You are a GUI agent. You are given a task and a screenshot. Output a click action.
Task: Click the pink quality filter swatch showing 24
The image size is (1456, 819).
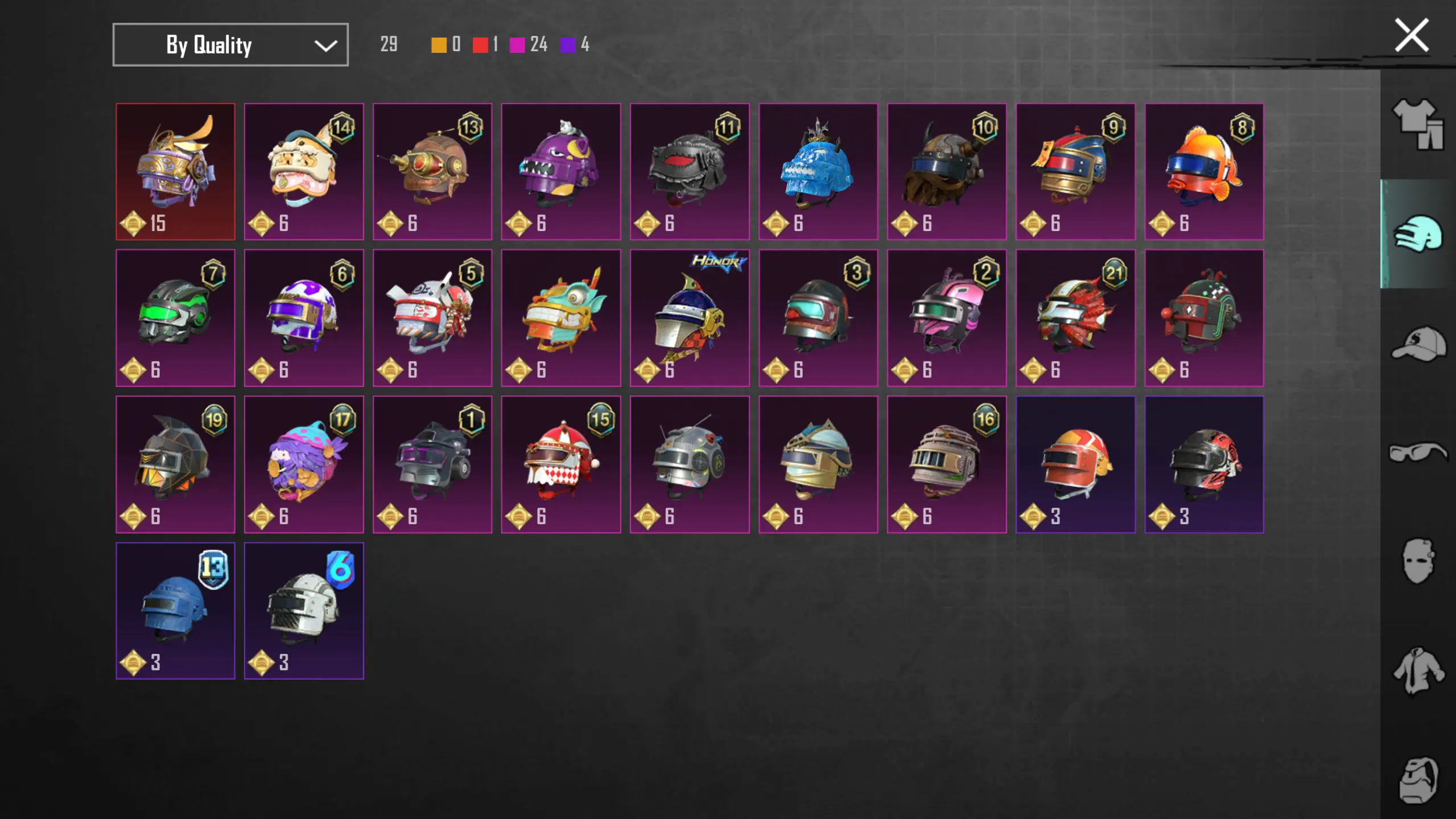point(517,45)
